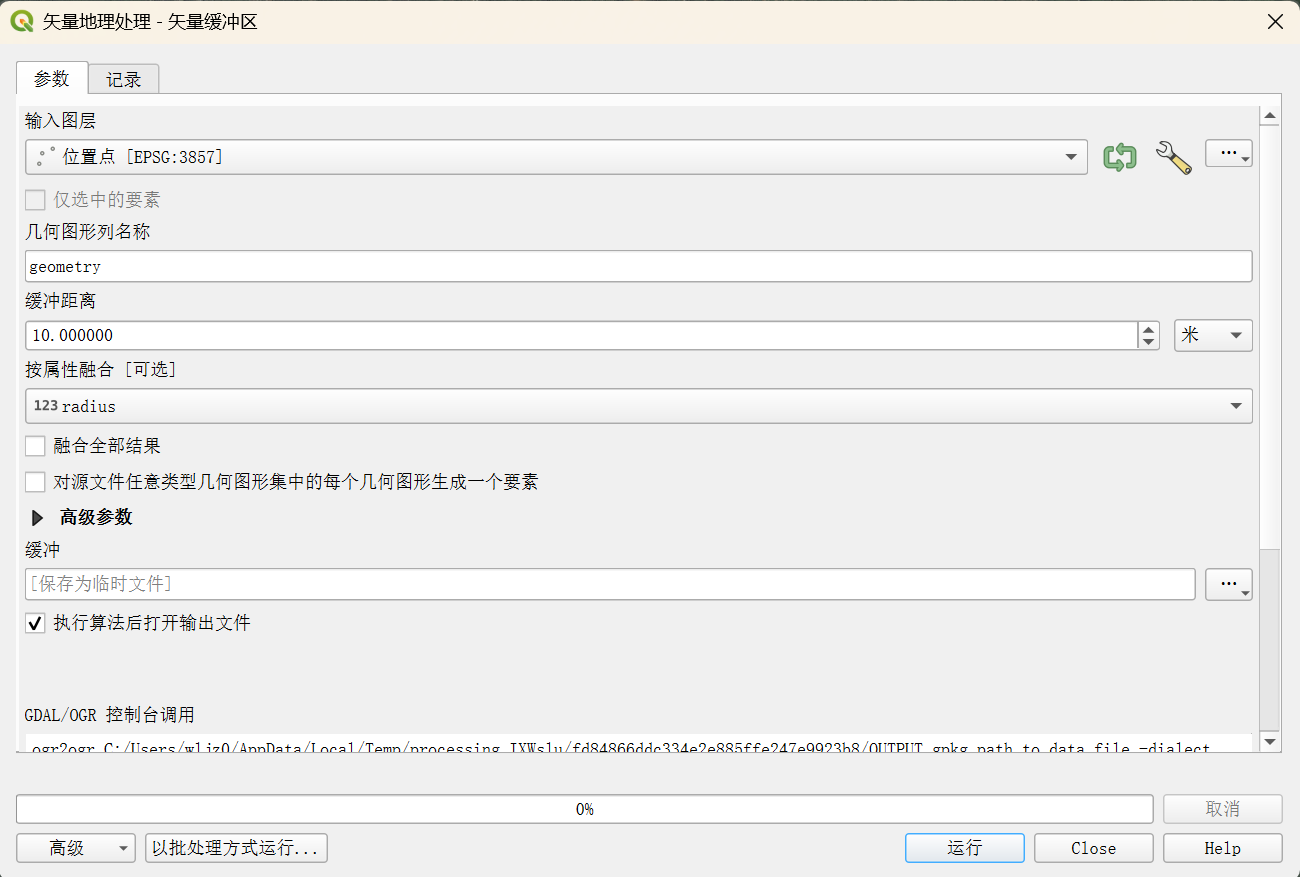This screenshot has width=1300, height=877.
Task: Open the distance unit 米 dropdown
Action: 1213,335
